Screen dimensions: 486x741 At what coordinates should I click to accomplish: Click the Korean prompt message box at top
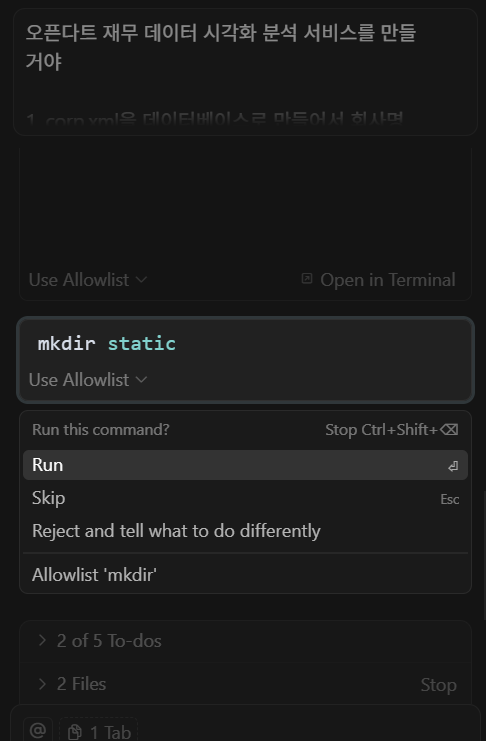click(245, 72)
